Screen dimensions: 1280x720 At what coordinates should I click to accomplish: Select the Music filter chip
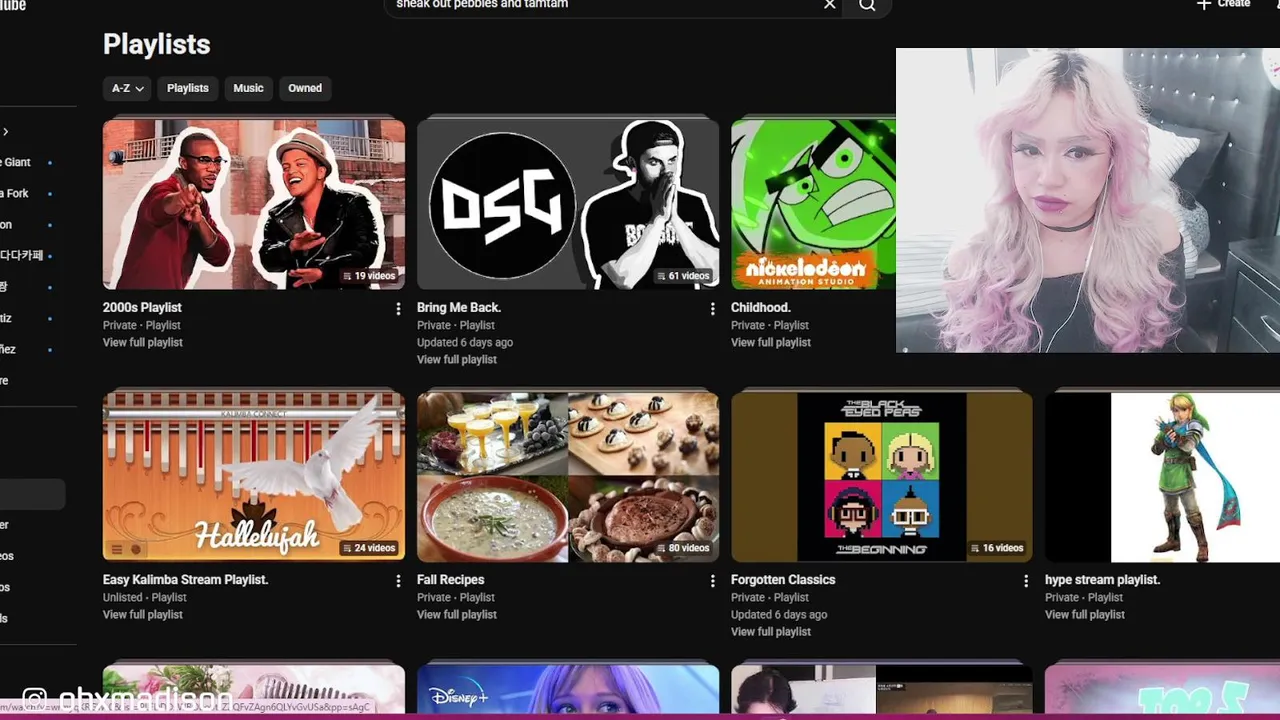coord(248,88)
